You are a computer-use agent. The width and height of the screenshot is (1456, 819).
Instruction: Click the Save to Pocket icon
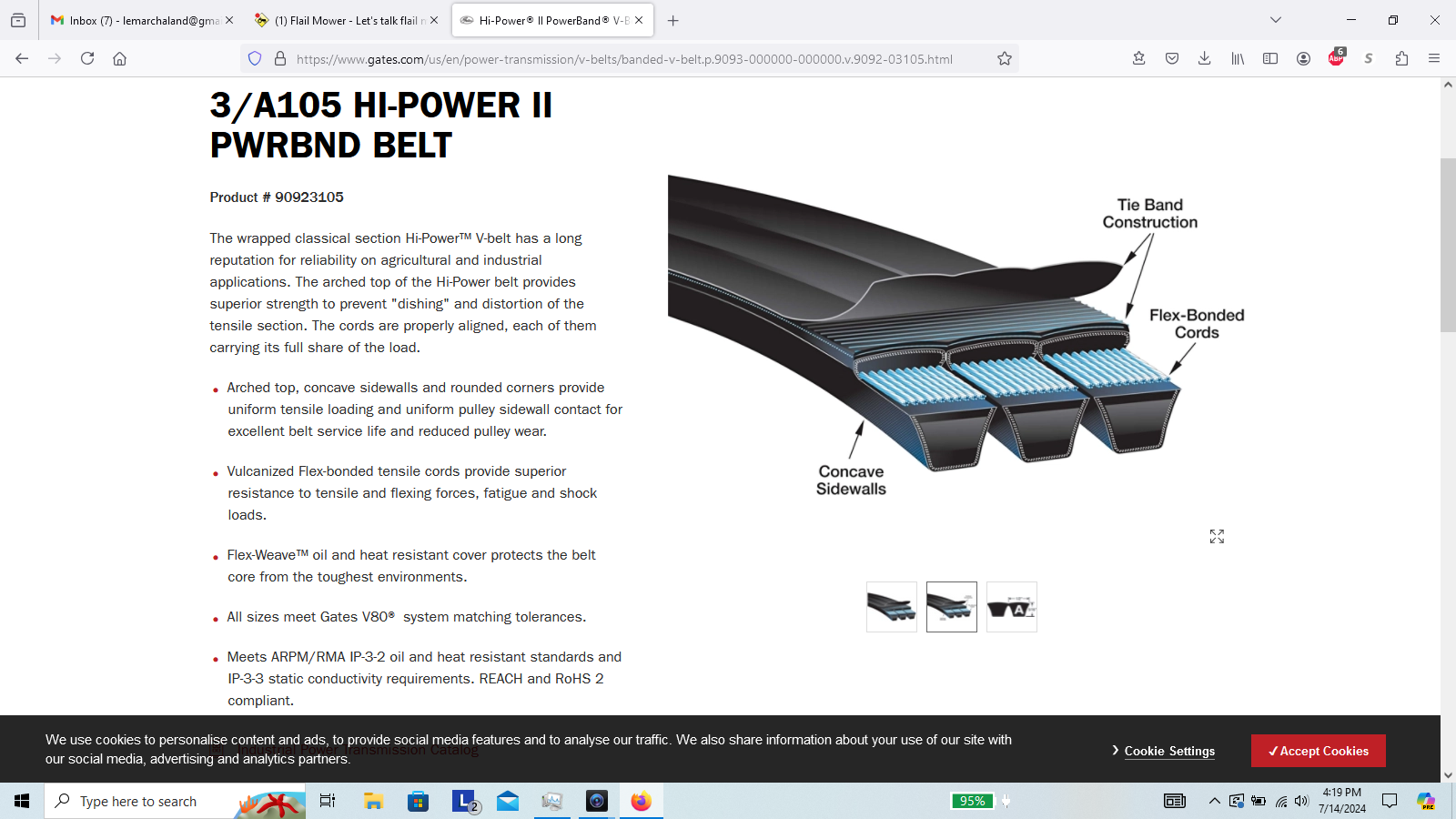click(1171, 58)
